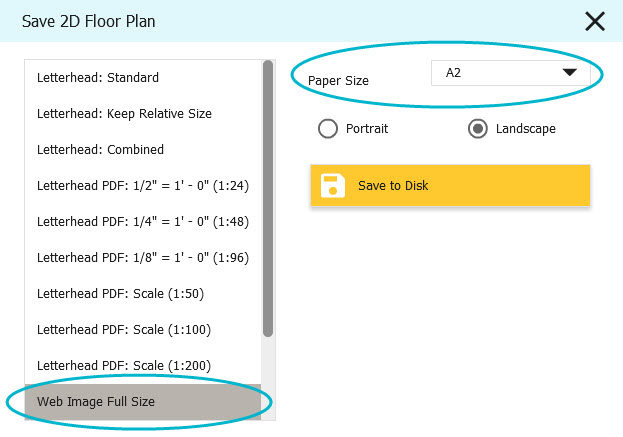Select Web Image Full Size option
The height and width of the screenshot is (437, 623).
pos(143,402)
